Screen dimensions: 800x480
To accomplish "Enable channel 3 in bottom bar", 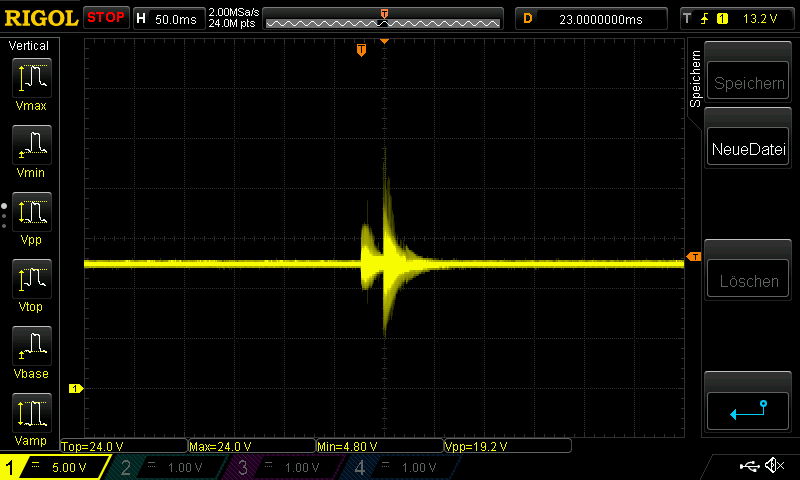I will click(x=283, y=467).
